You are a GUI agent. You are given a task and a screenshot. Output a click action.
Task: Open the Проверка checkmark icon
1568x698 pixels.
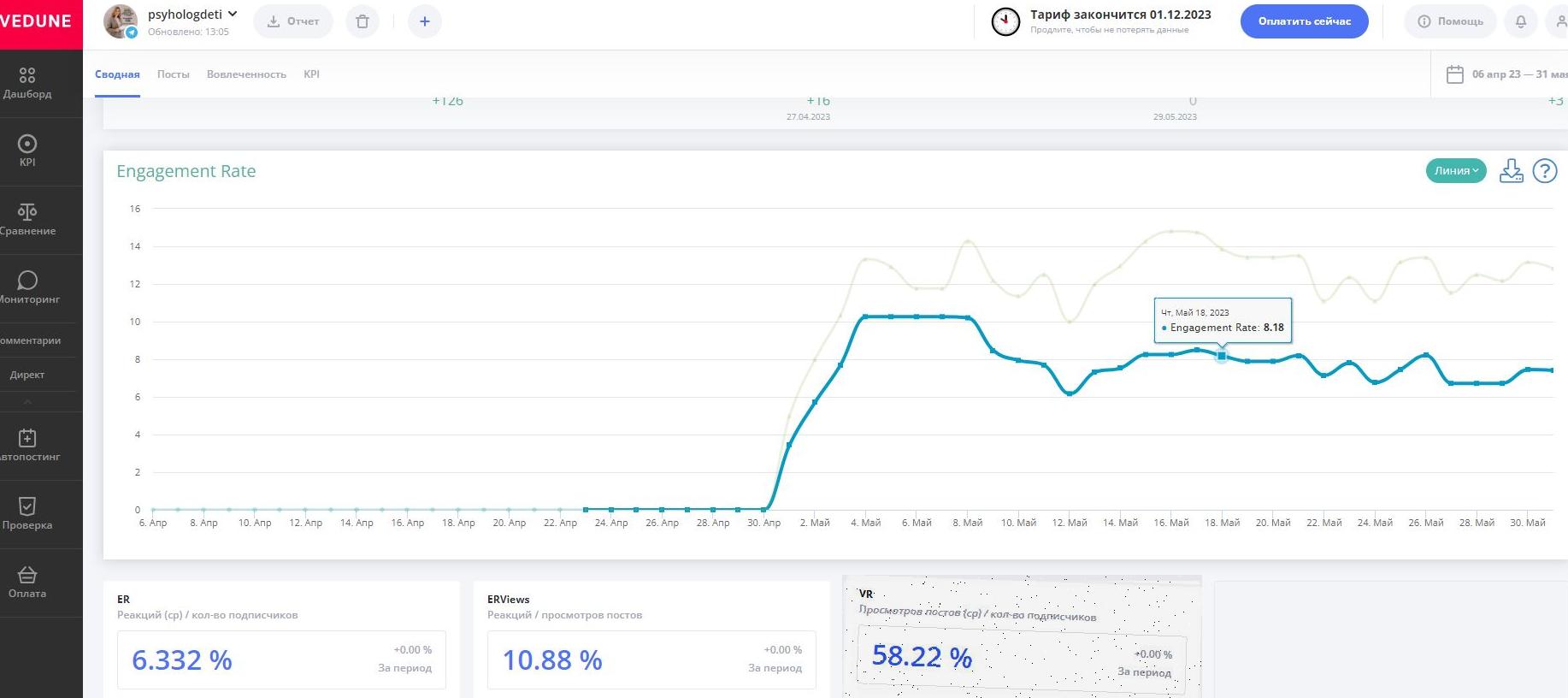click(x=27, y=506)
